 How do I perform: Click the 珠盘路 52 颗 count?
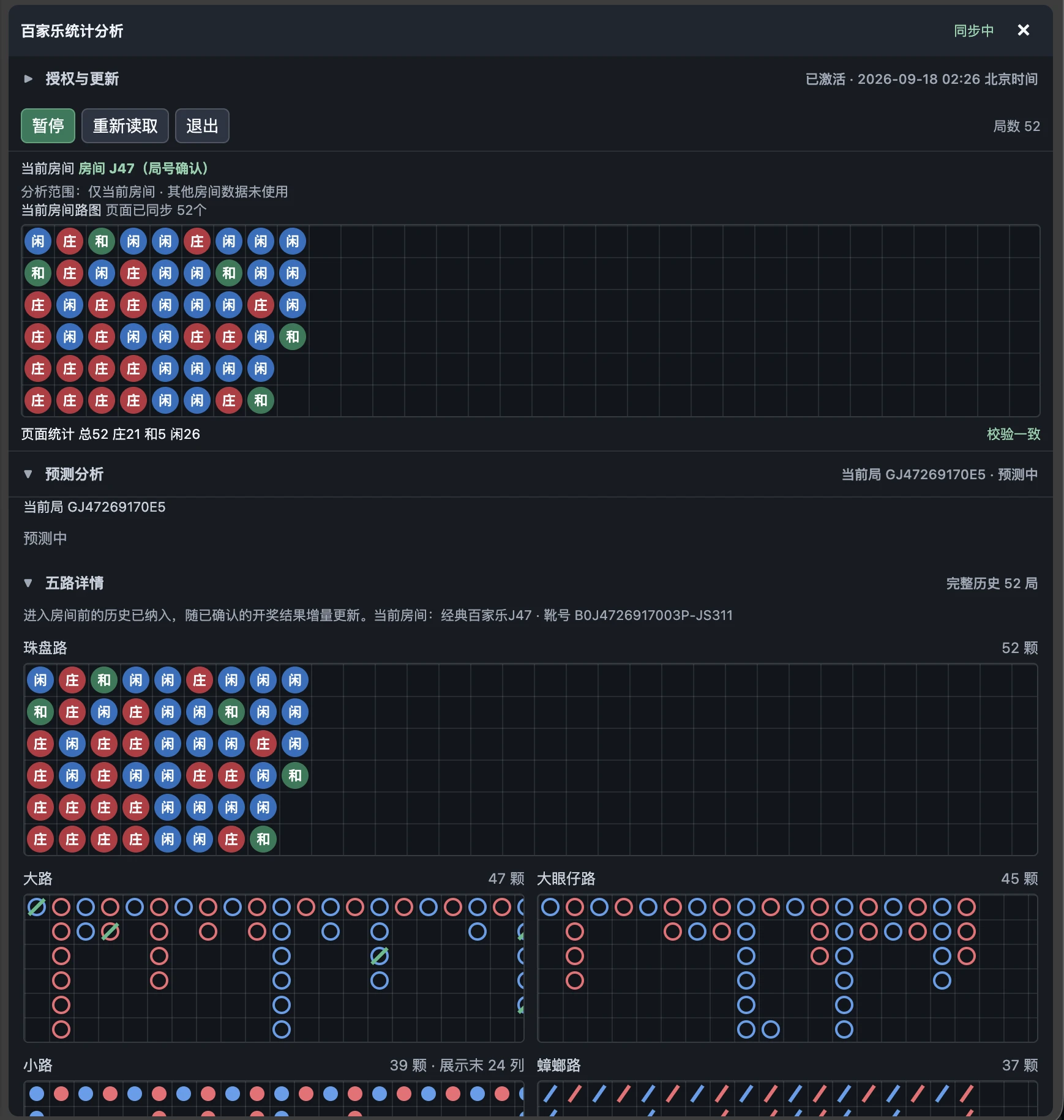pos(1020,648)
